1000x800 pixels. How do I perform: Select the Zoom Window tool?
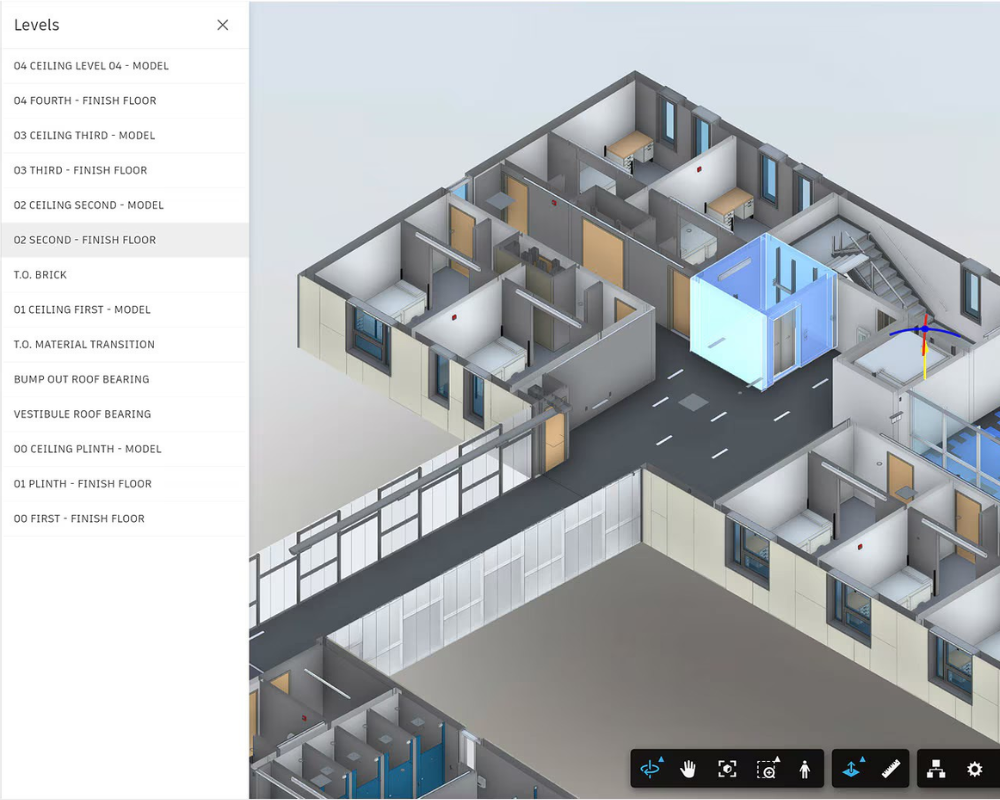767,769
